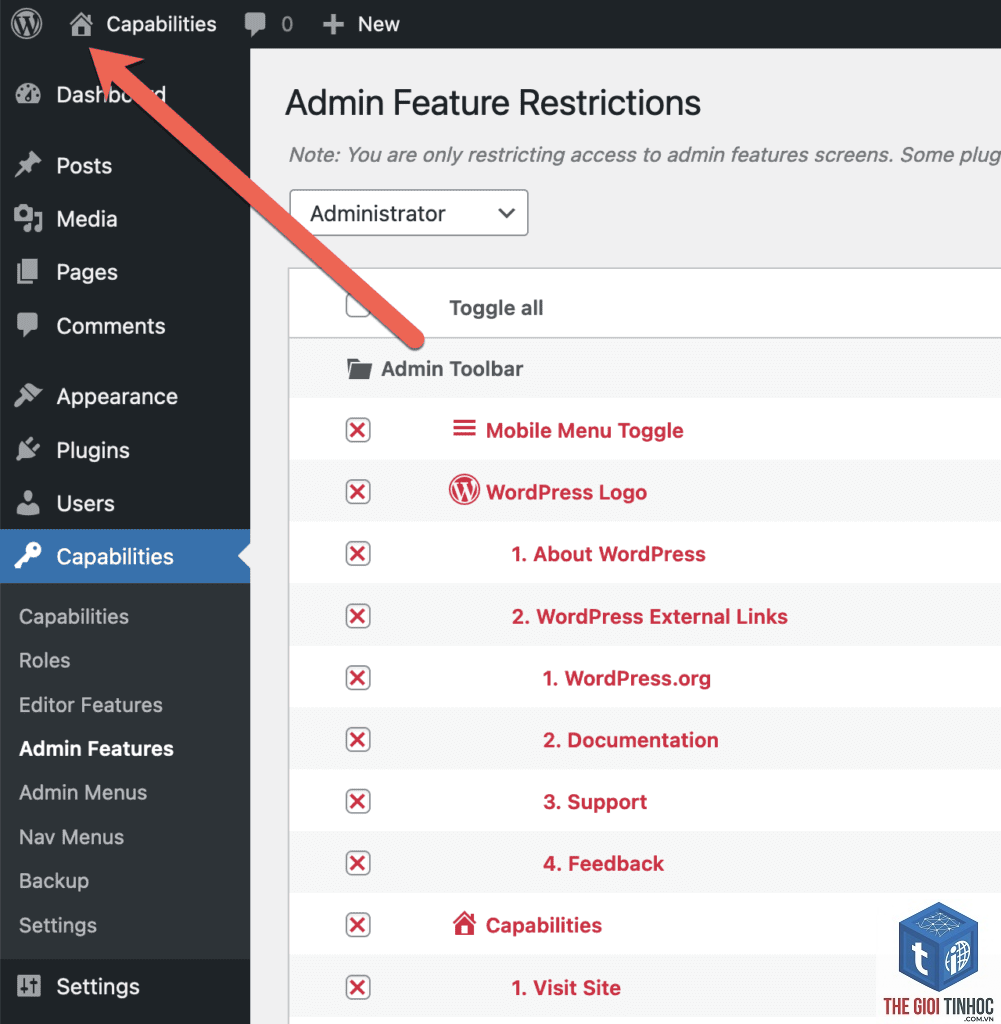Image resolution: width=1001 pixels, height=1024 pixels.
Task: Click the red home icon by Capabilities row
Action: [464, 923]
